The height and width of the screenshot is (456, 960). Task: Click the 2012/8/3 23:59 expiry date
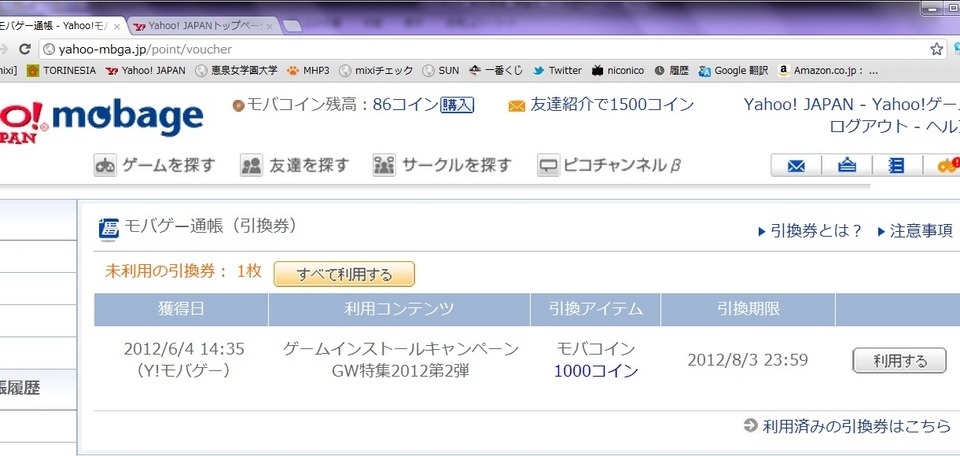pyautogui.click(x=748, y=361)
